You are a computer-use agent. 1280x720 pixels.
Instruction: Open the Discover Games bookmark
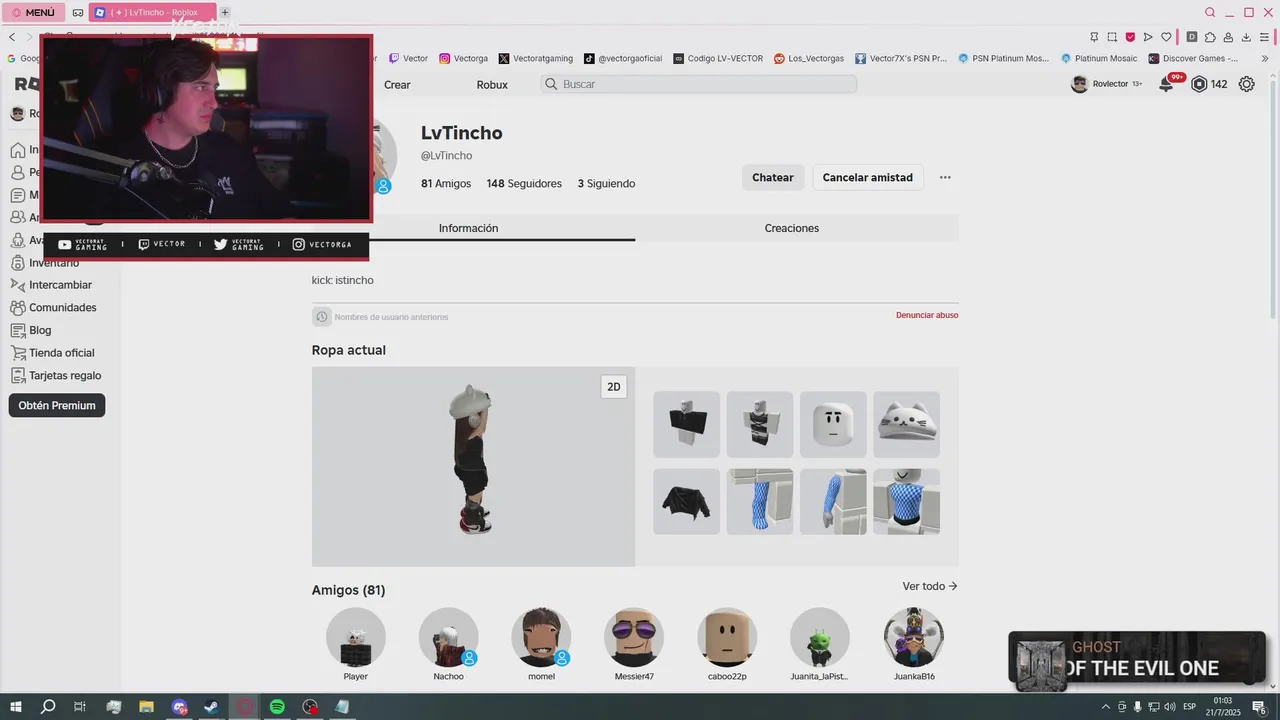point(1193,58)
